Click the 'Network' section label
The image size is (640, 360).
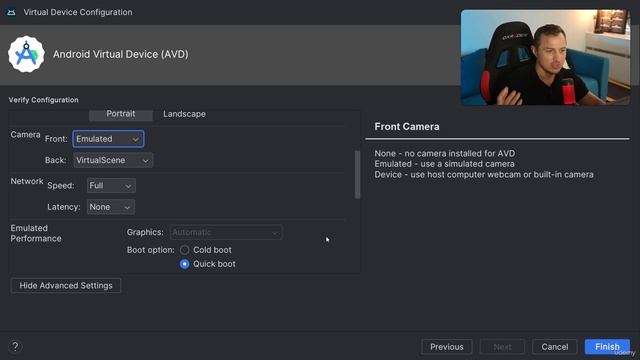27,181
